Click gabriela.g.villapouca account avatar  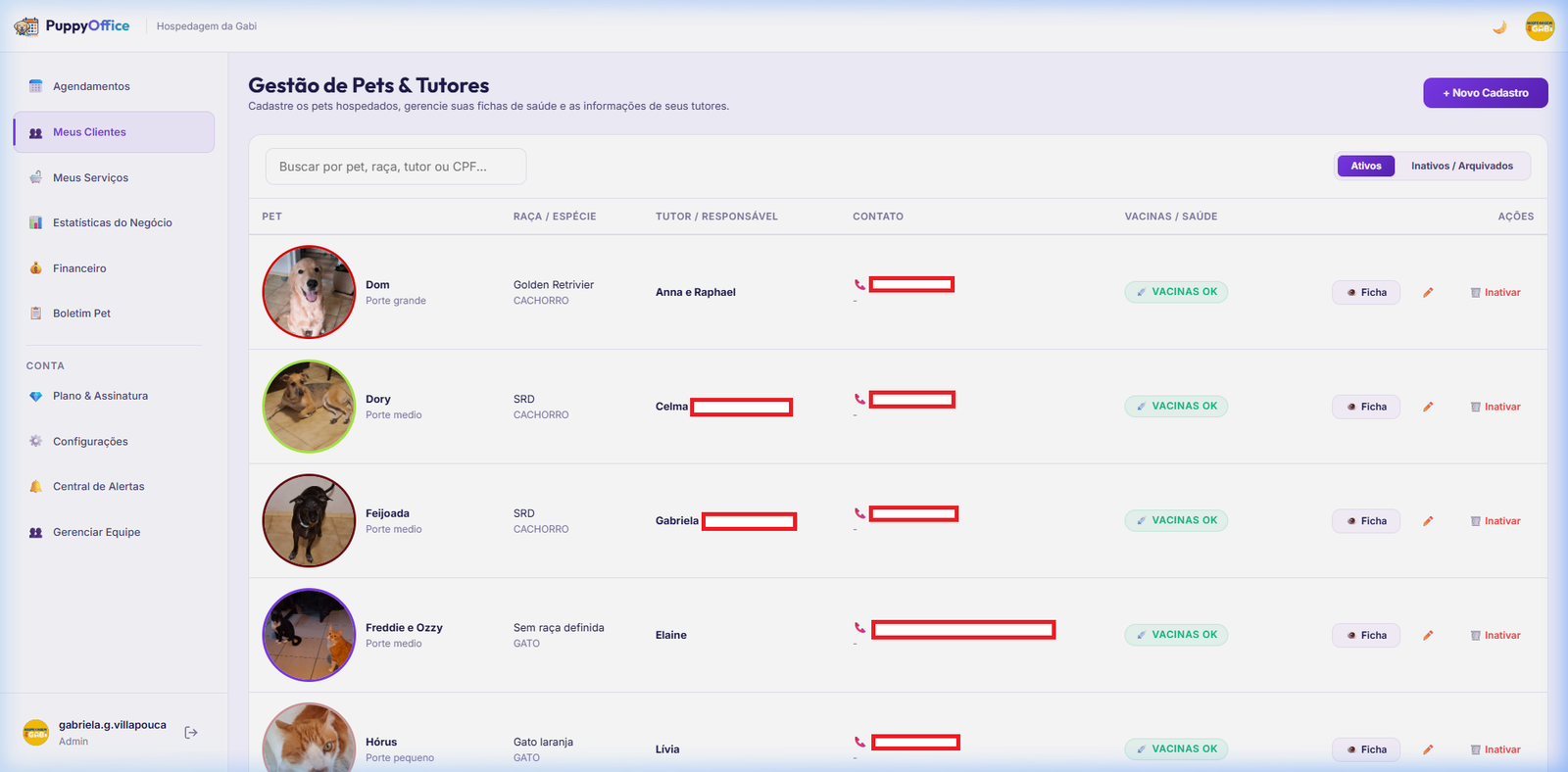[x=36, y=733]
